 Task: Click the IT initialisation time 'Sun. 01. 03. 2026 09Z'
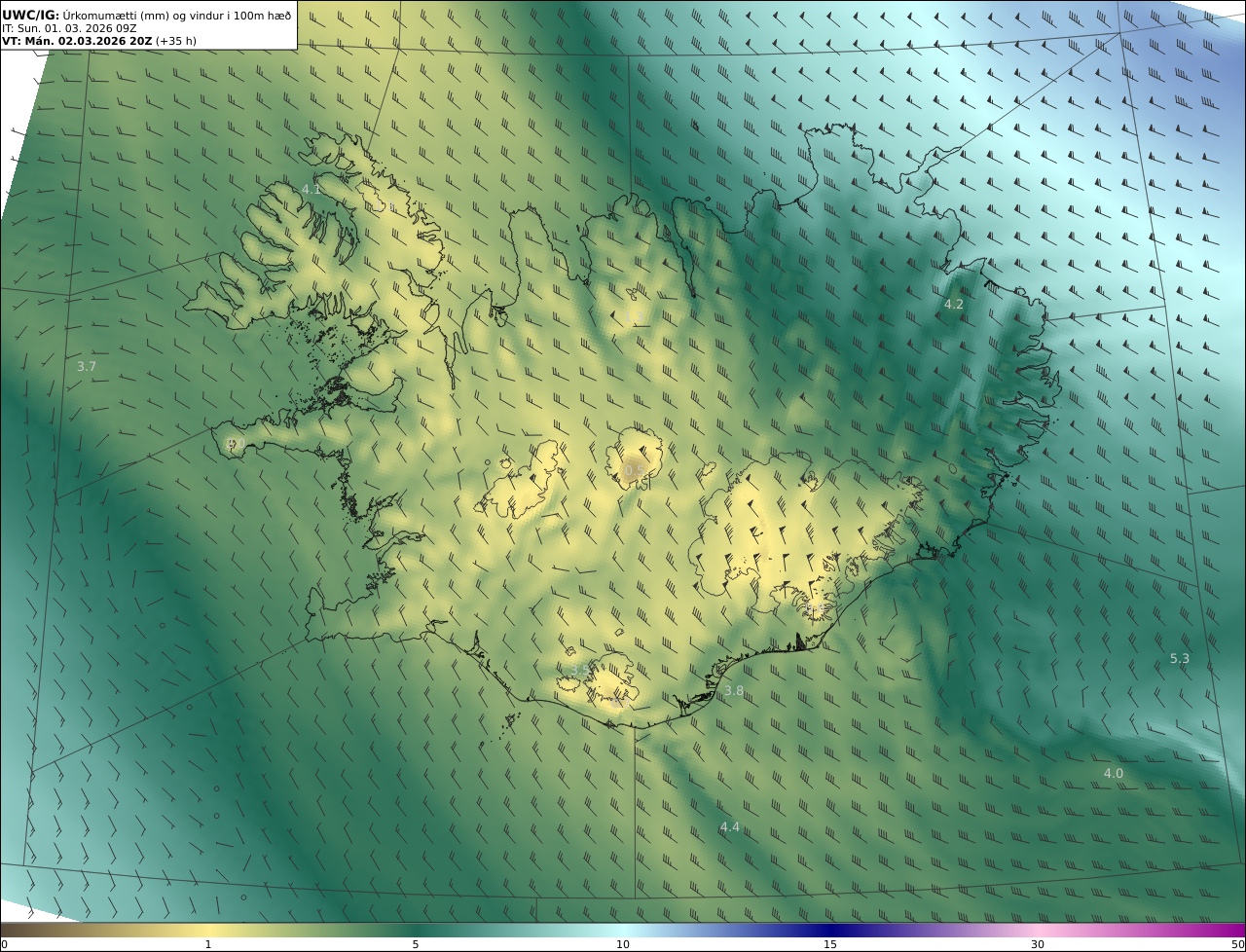coord(77,28)
